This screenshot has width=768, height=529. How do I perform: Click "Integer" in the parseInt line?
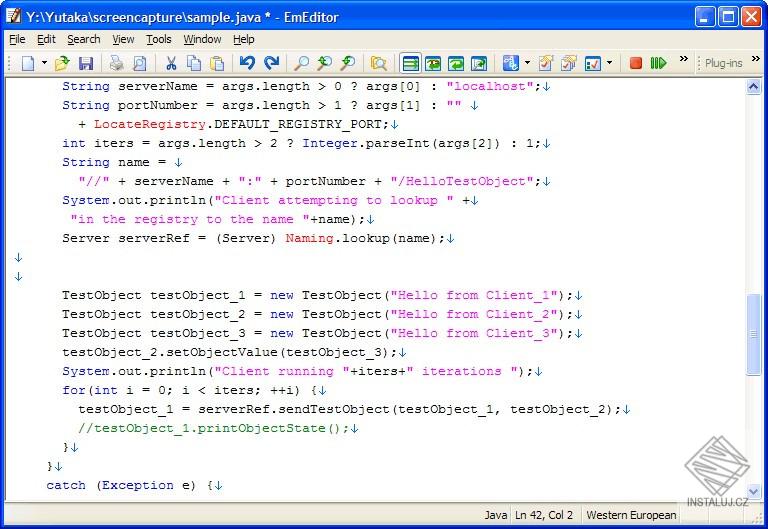330,144
